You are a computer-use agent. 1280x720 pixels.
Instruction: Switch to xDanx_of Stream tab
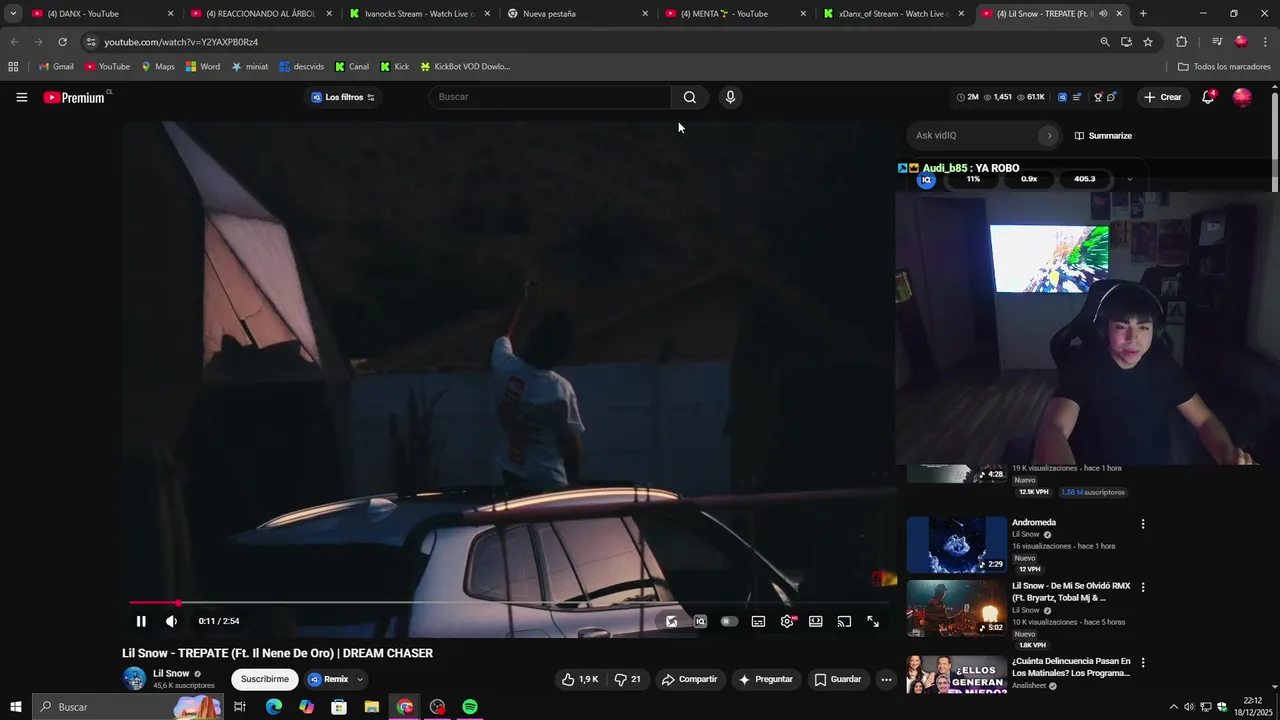click(893, 14)
